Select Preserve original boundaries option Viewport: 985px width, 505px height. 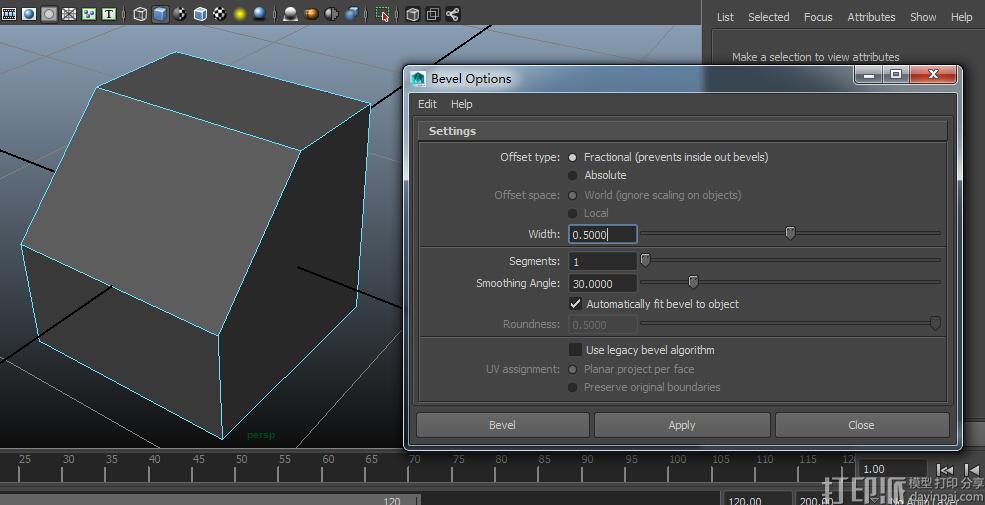click(572, 388)
